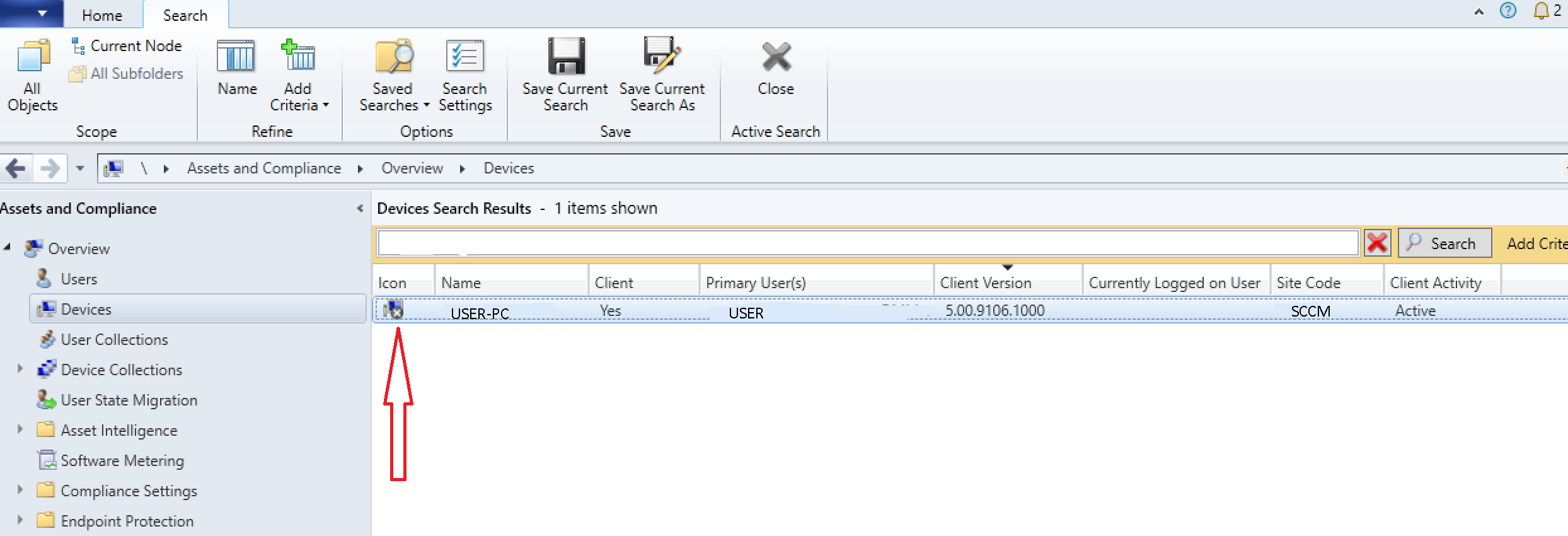The image size is (1568, 536).
Task: Collapse the Overview tree node
Action: (x=8, y=247)
